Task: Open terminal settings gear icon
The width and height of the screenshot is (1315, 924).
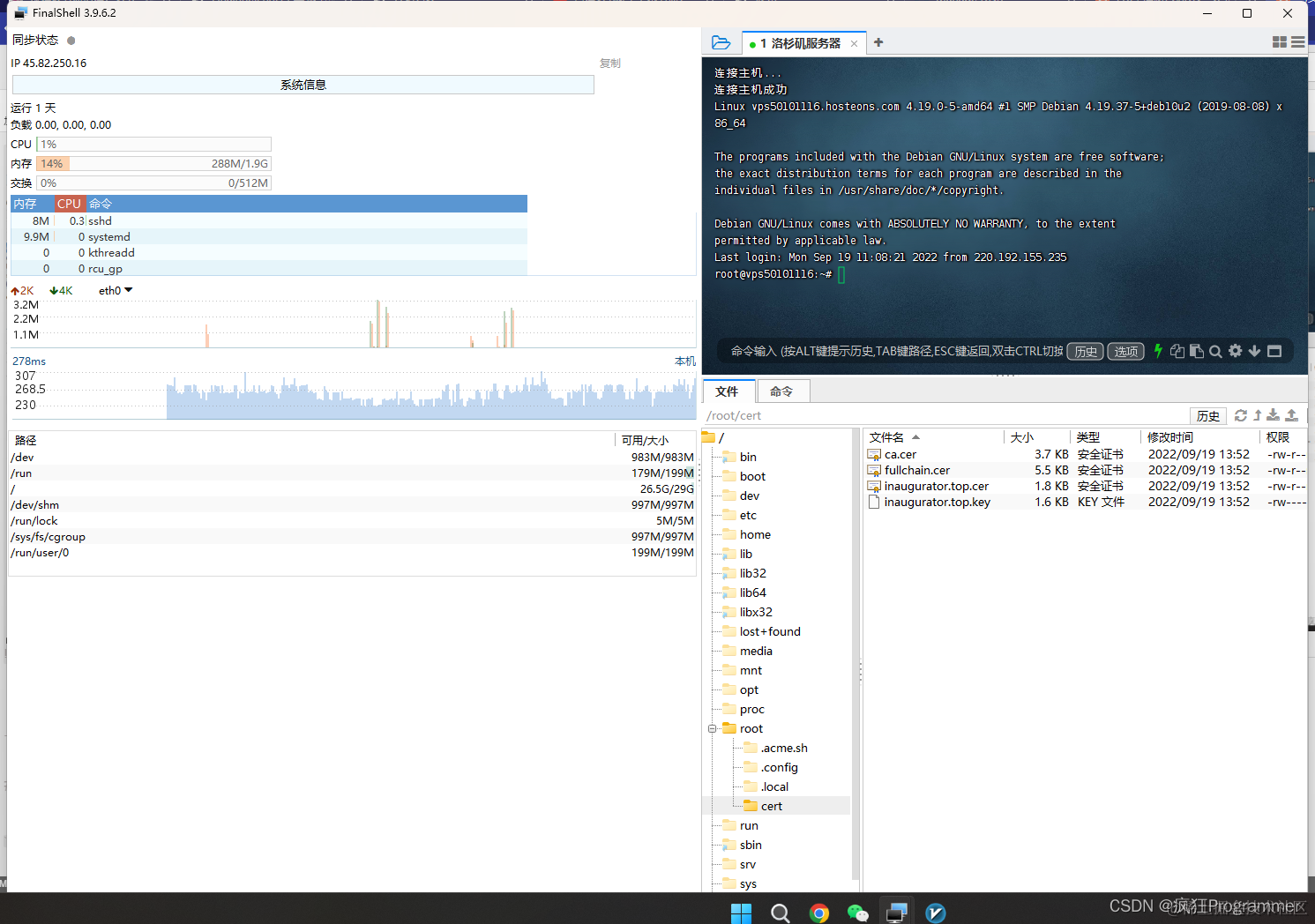Action: click(x=1236, y=351)
